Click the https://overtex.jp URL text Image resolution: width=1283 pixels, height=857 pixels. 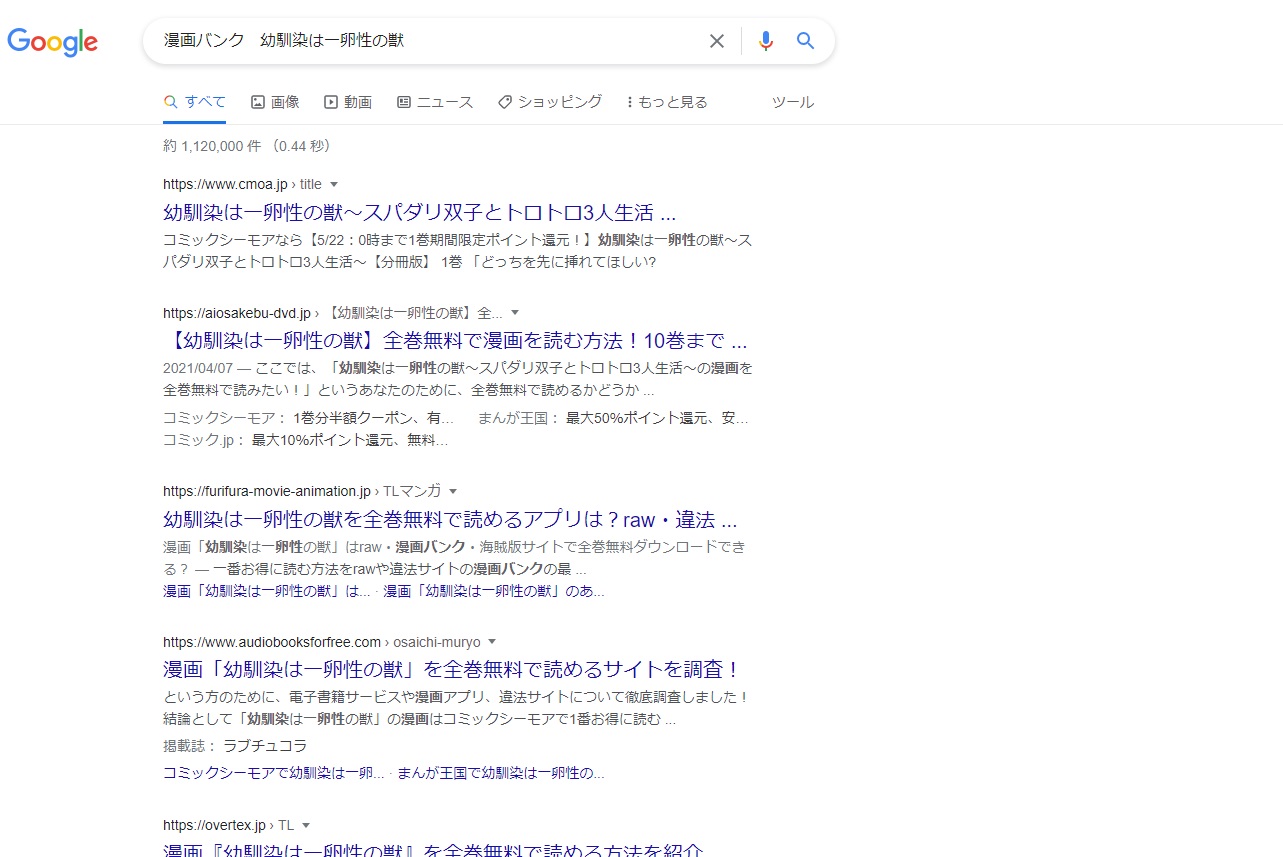click(214, 825)
